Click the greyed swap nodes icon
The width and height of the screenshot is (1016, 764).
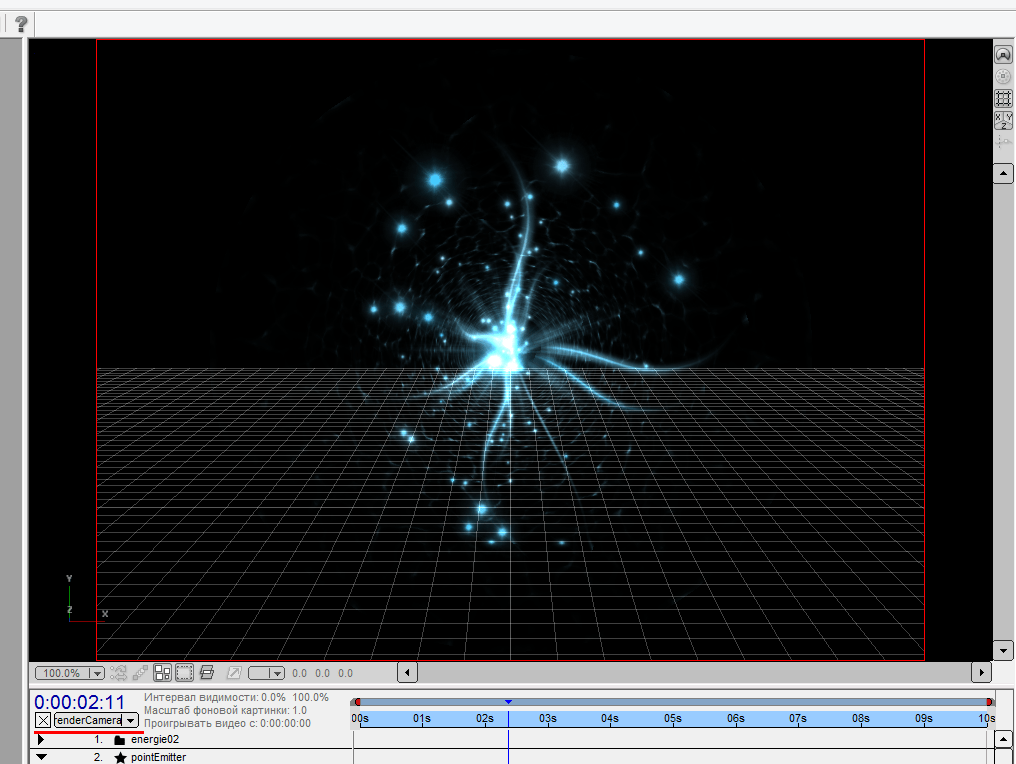point(119,673)
